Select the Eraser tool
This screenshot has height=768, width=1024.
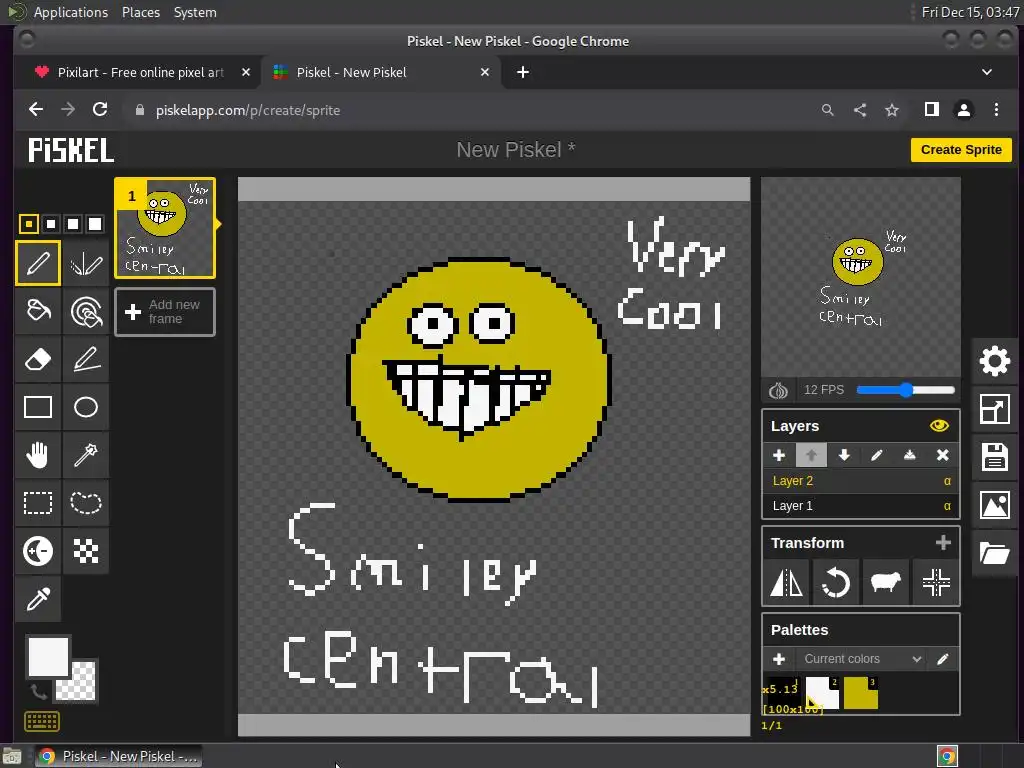coord(38,359)
